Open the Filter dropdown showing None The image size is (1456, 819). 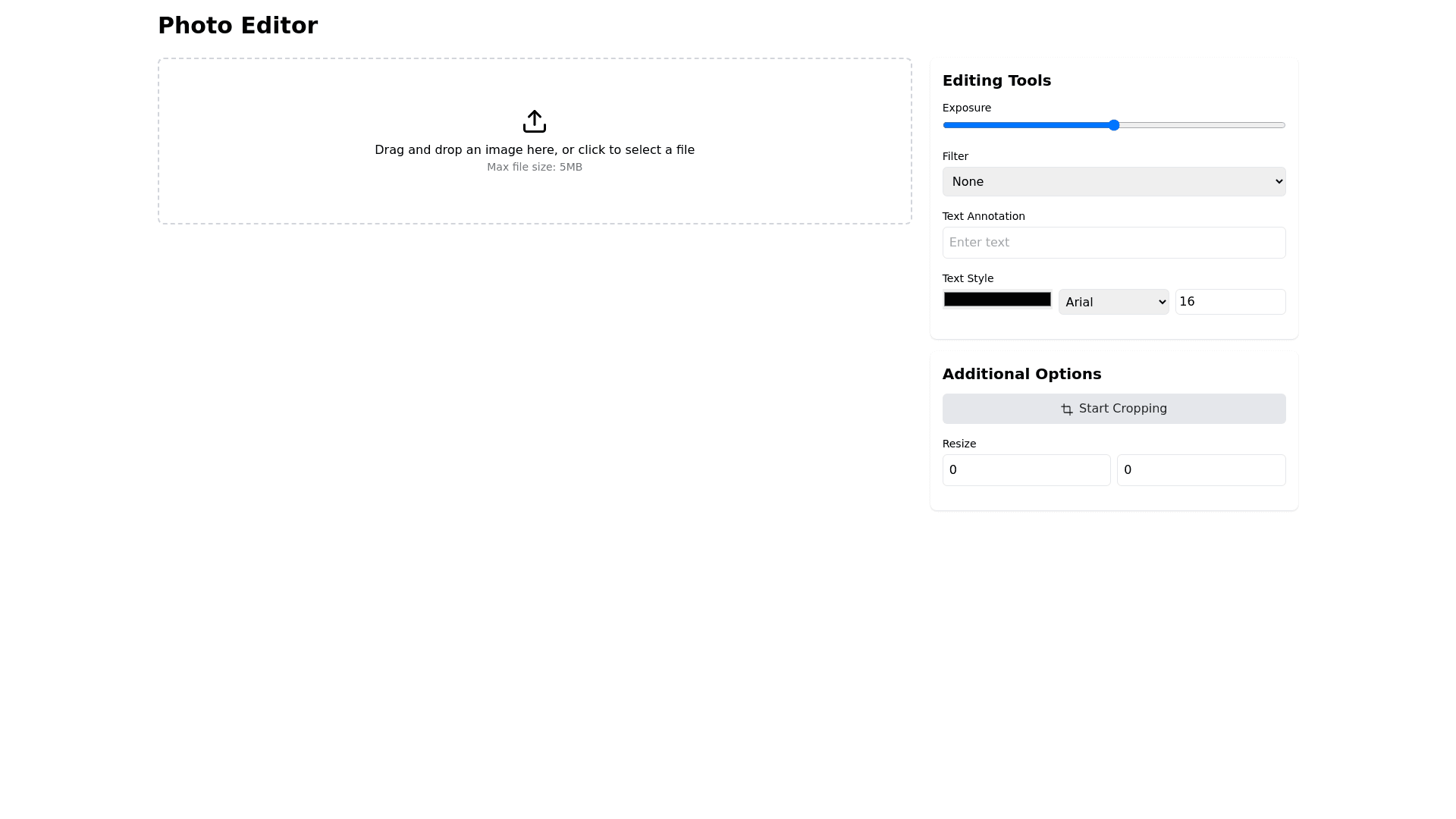pyautogui.click(x=1113, y=181)
